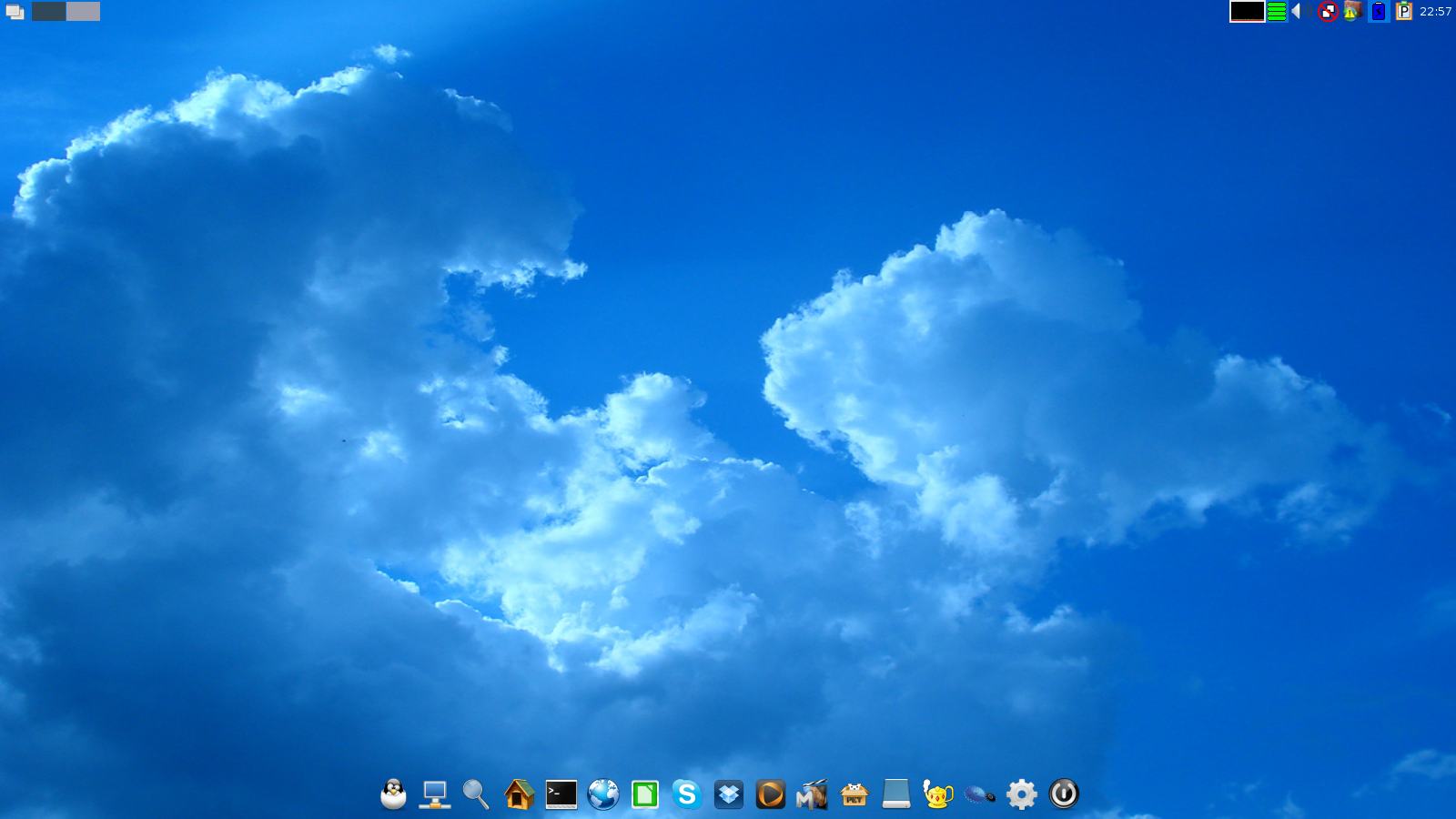Open the penguin-in-egg menu icon in the dock

click(393, 794)
